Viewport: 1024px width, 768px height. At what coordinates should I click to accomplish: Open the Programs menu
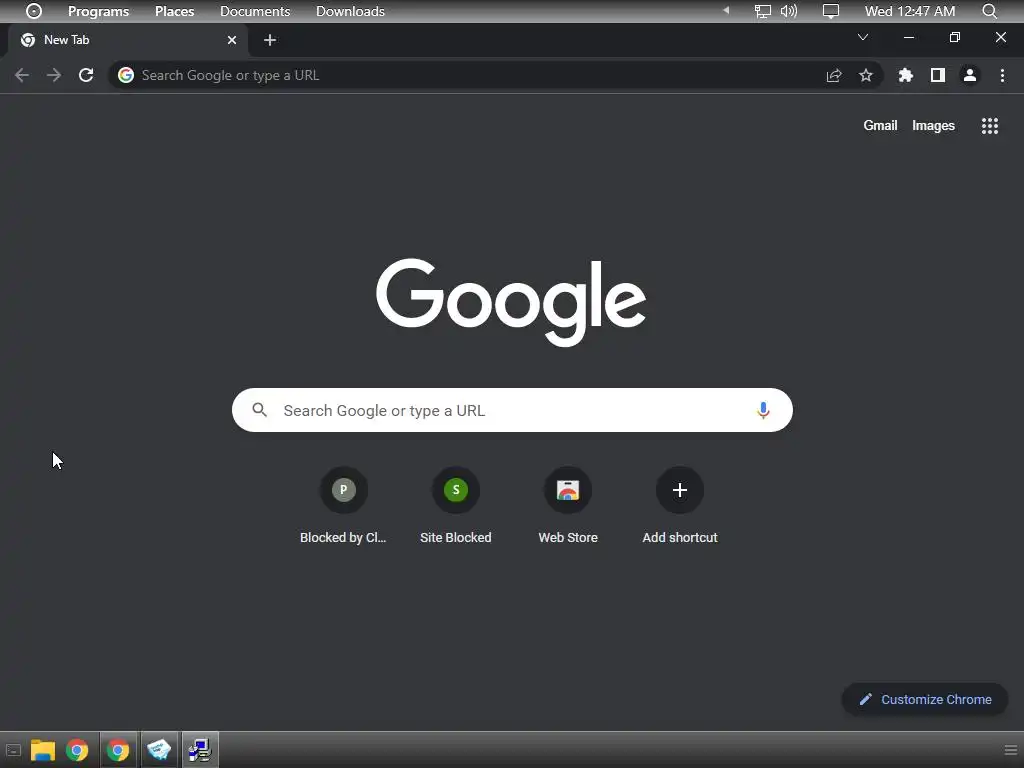99,11
